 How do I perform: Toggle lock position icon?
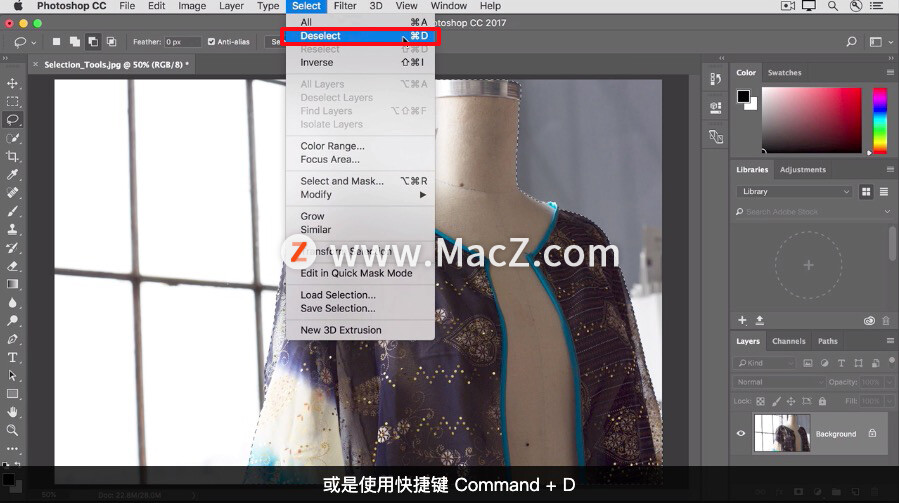[x=791, y=401]
